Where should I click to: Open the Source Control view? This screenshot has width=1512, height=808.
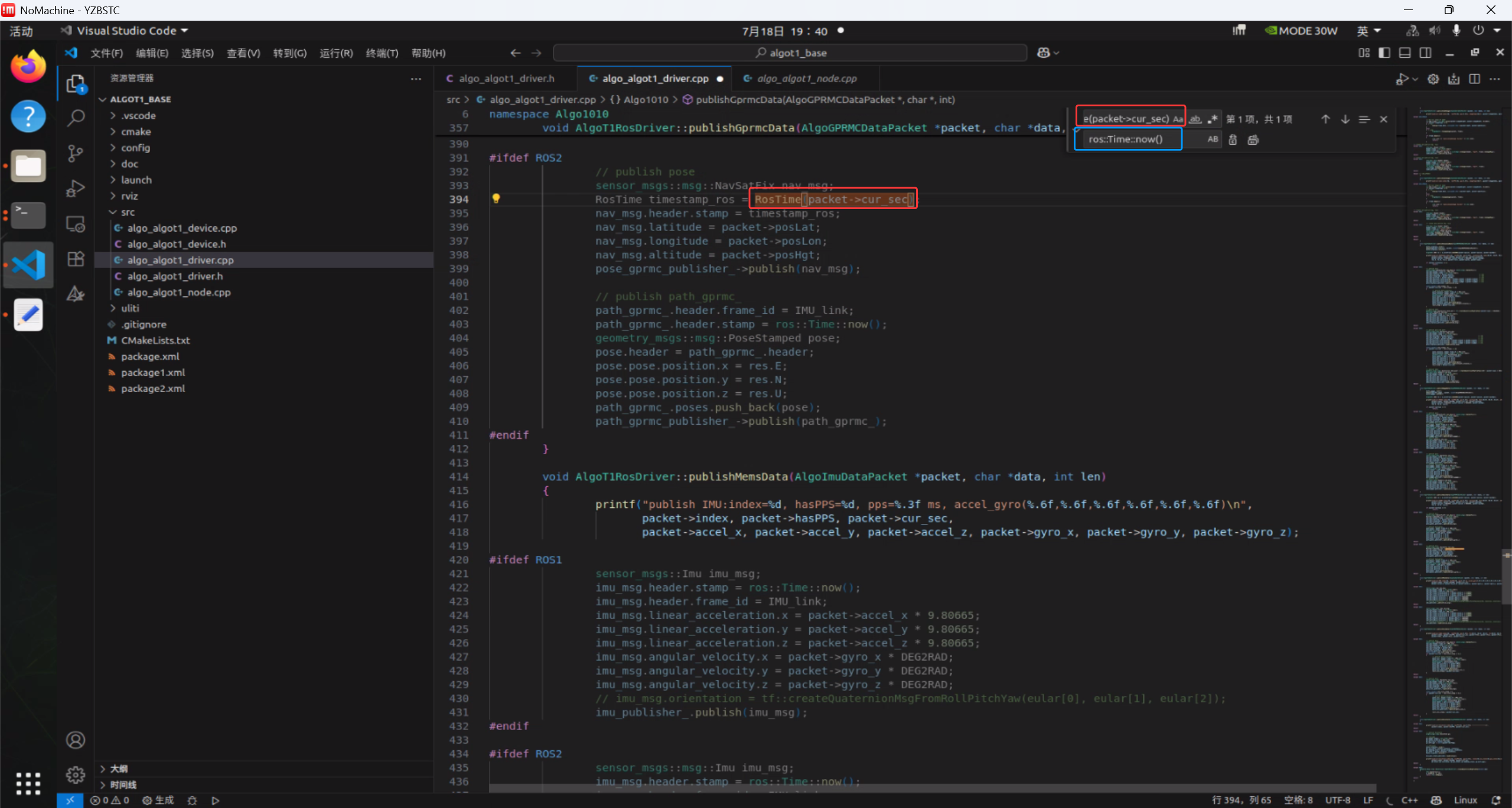[76, 153]
